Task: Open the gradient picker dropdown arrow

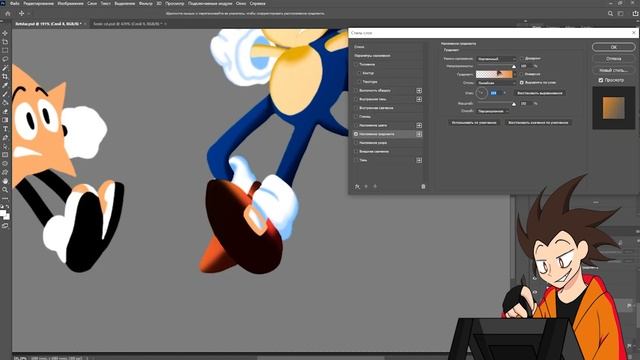Action: (x=515, y=74)
